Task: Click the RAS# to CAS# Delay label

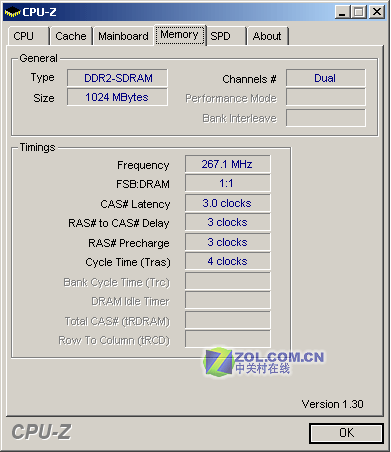Action: pos(119,223)
